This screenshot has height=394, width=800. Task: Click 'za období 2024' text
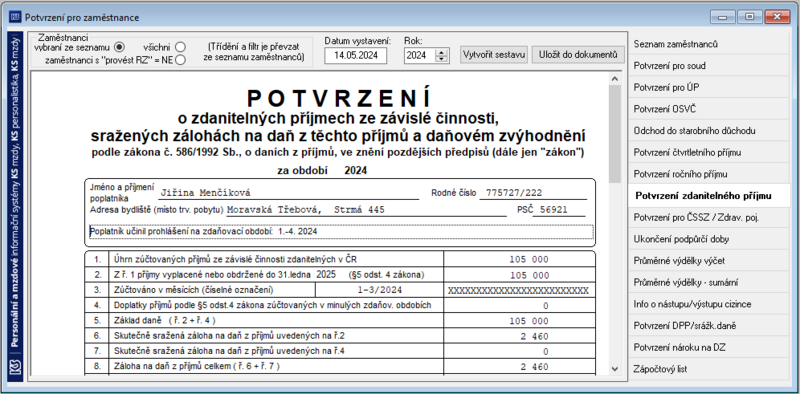point(322,170)
